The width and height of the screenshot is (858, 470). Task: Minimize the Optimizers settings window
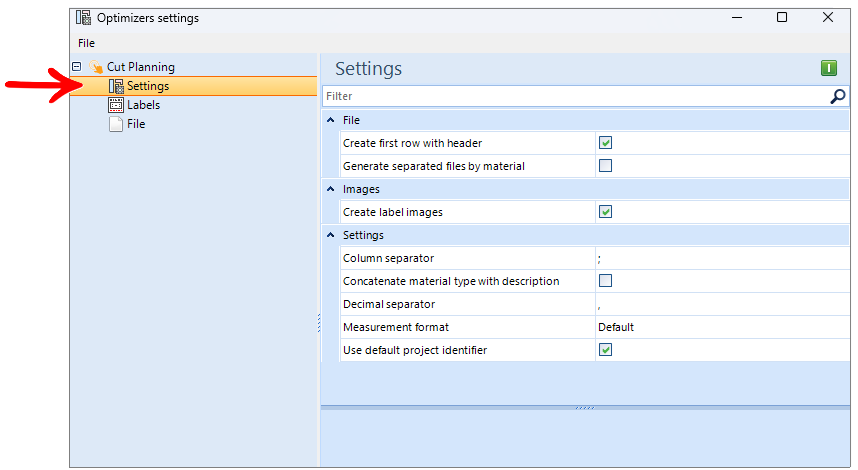click(737, 18)
